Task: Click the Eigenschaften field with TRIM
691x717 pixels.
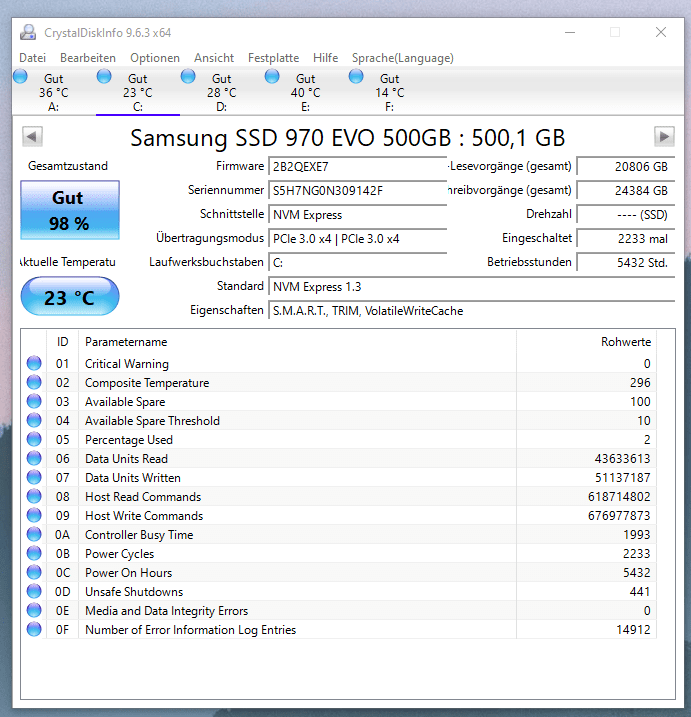Action: pyautogui.click(x=471, y=310)
